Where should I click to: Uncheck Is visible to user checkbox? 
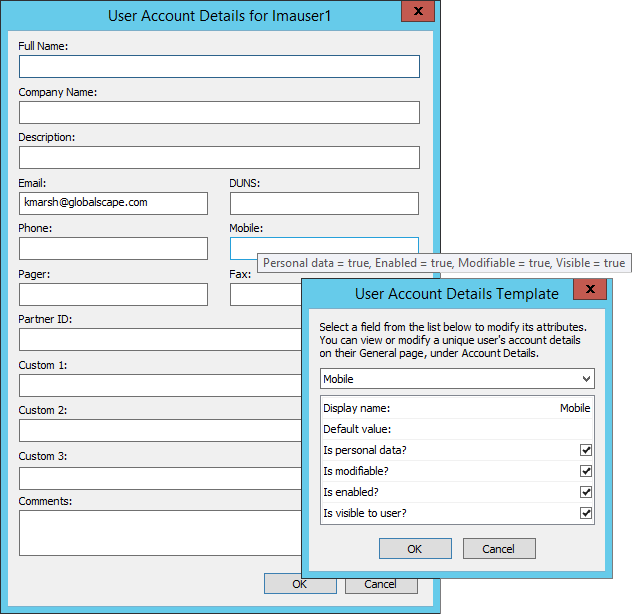tap(586, 513)
